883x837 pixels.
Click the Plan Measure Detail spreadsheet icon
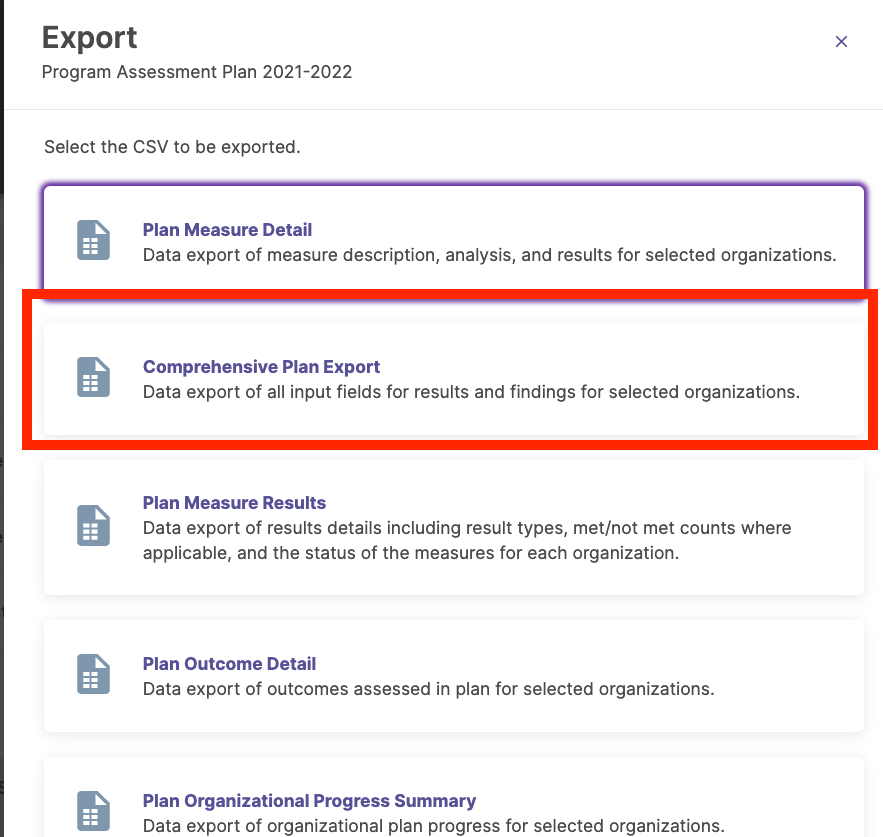[x=93, y=240]
